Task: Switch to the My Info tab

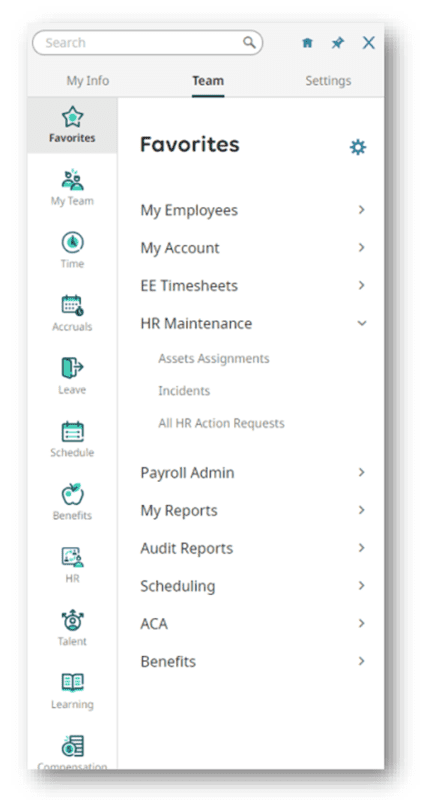Action: pos(88,81)
